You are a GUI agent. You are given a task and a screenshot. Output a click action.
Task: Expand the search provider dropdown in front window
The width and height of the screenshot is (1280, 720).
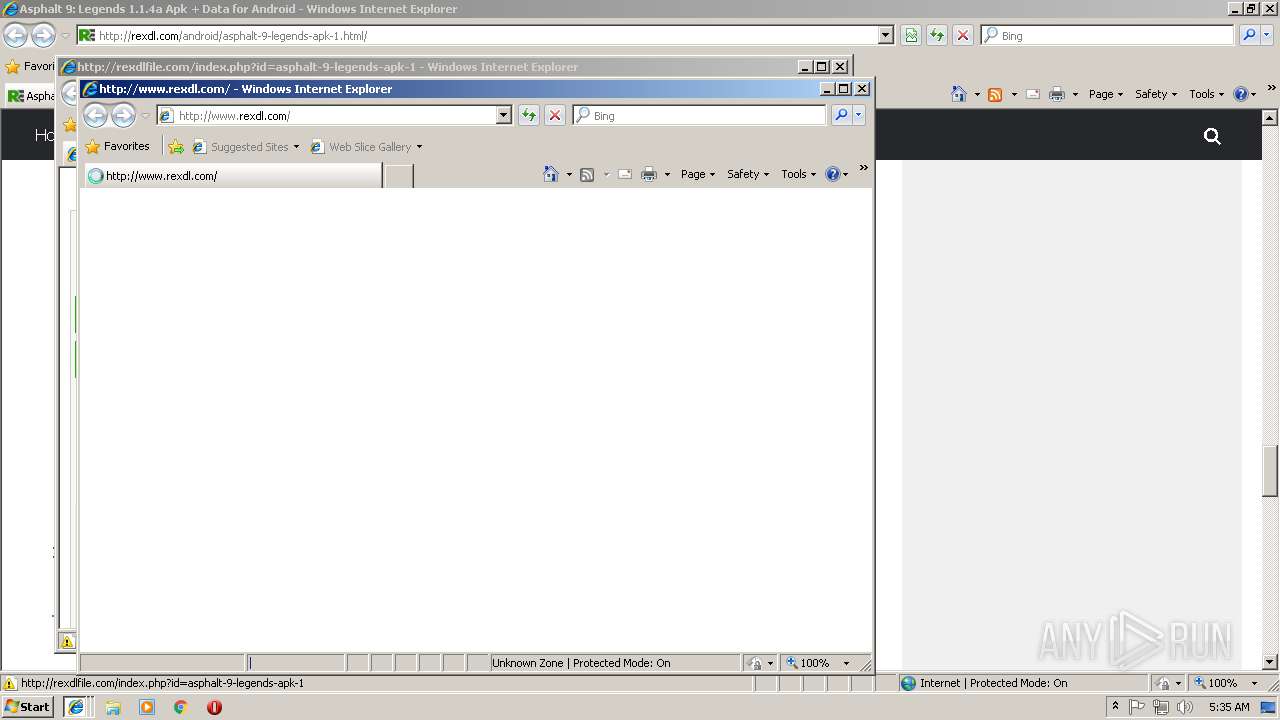[x=858, y=116]
